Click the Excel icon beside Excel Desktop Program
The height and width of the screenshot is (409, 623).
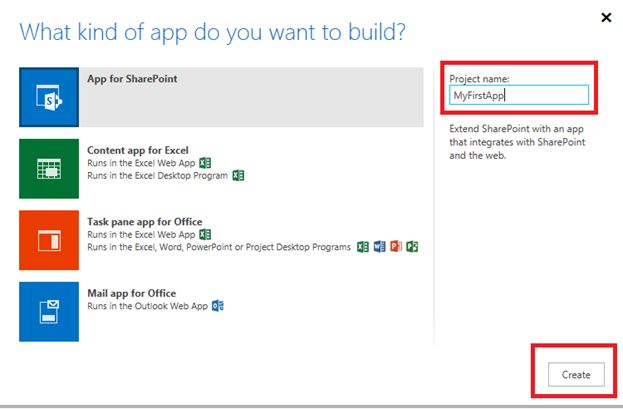238,175
